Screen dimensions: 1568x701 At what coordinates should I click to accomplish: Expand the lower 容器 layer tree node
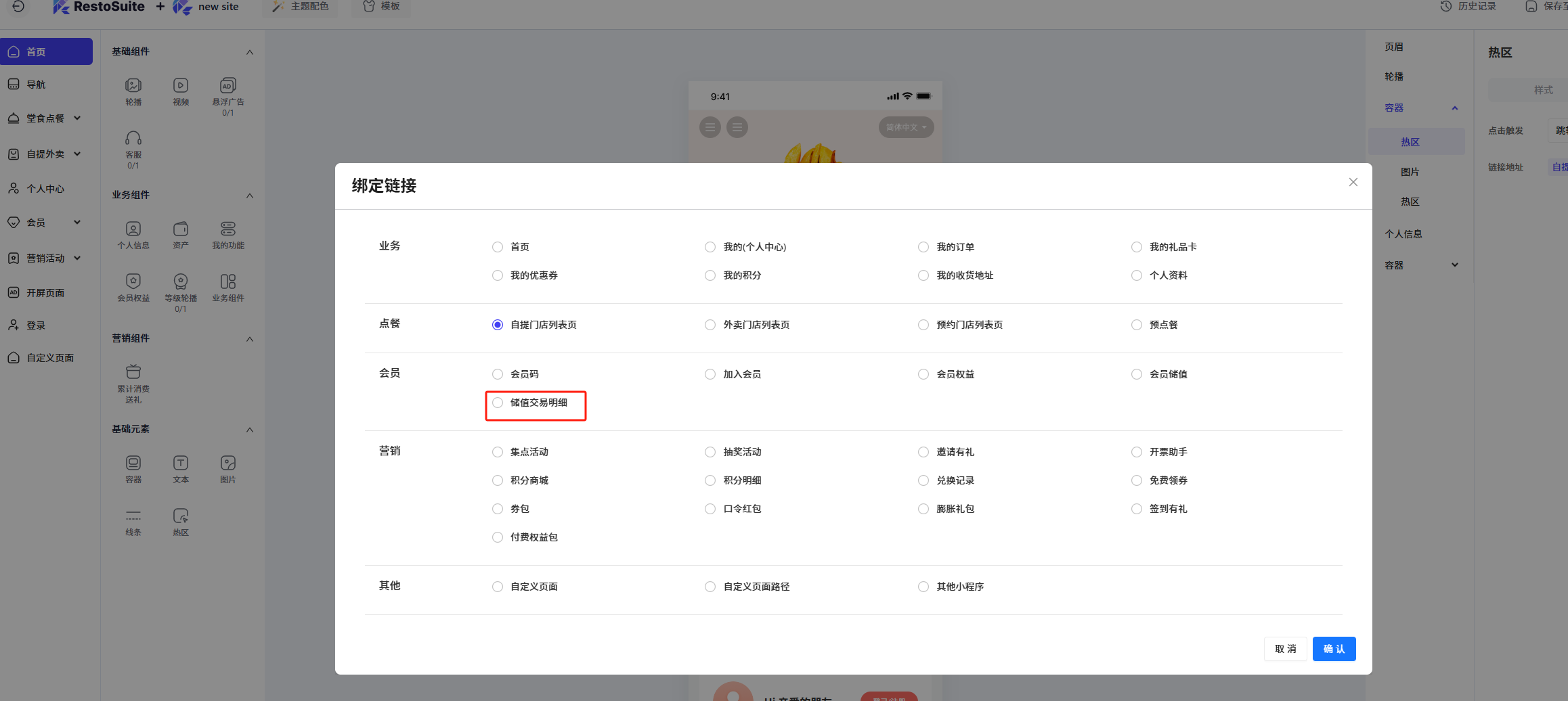(x=1455, y=265)
